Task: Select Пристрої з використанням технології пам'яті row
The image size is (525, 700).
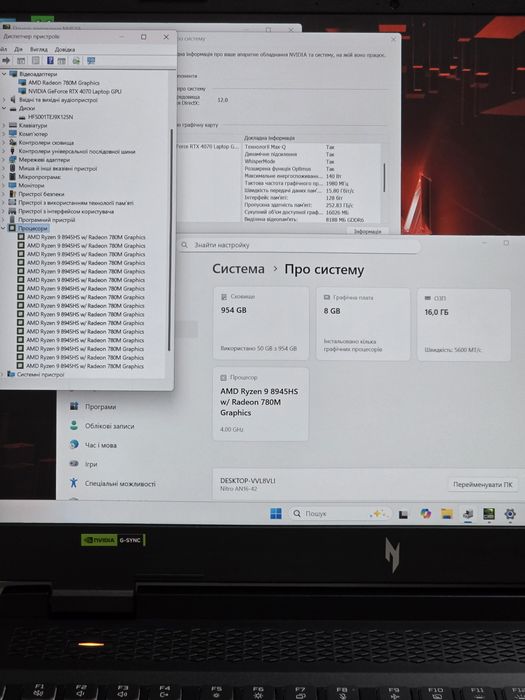Action: [75, 203]
